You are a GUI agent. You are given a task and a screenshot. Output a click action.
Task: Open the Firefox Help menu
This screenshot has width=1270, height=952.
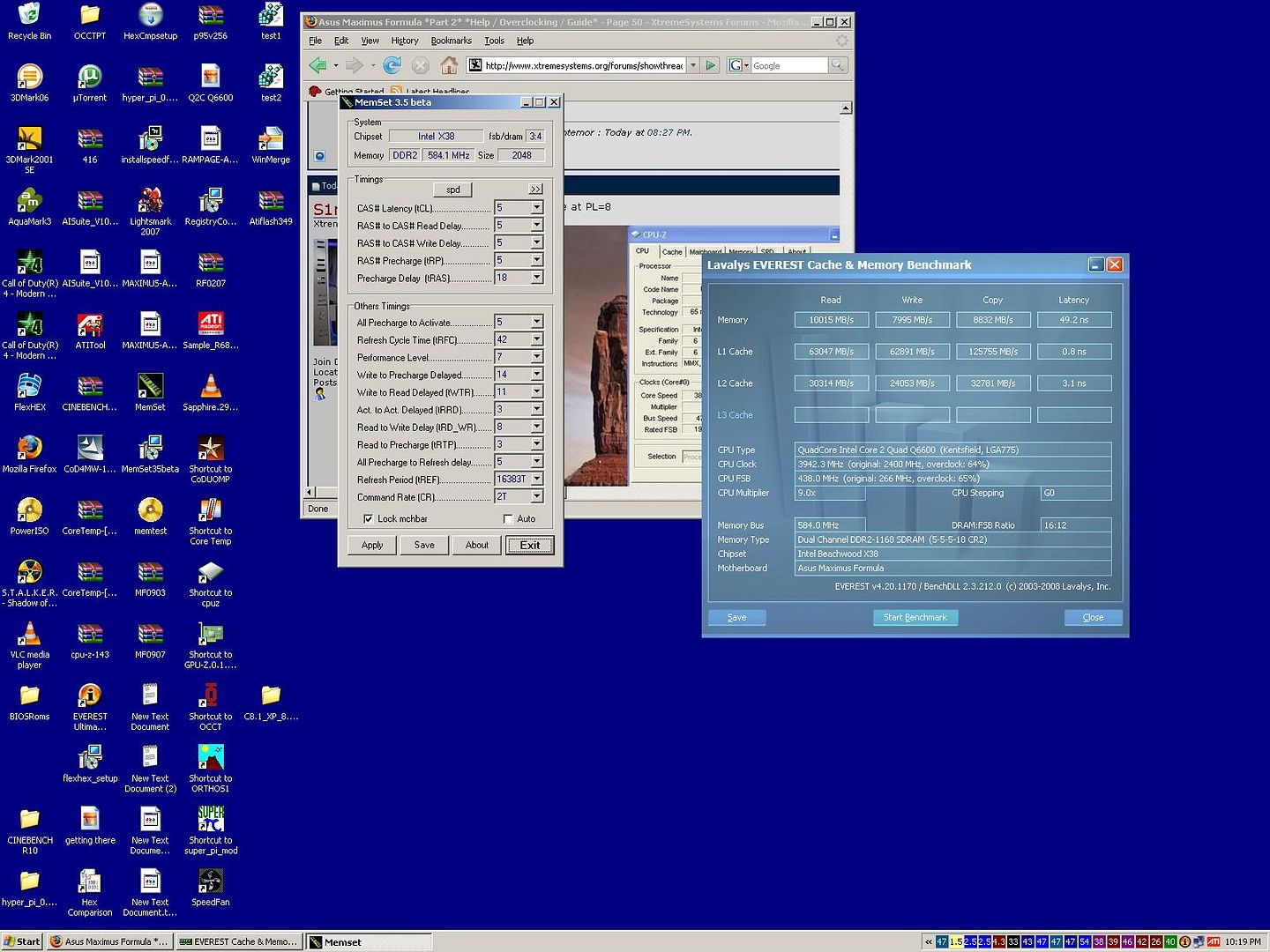525,41
